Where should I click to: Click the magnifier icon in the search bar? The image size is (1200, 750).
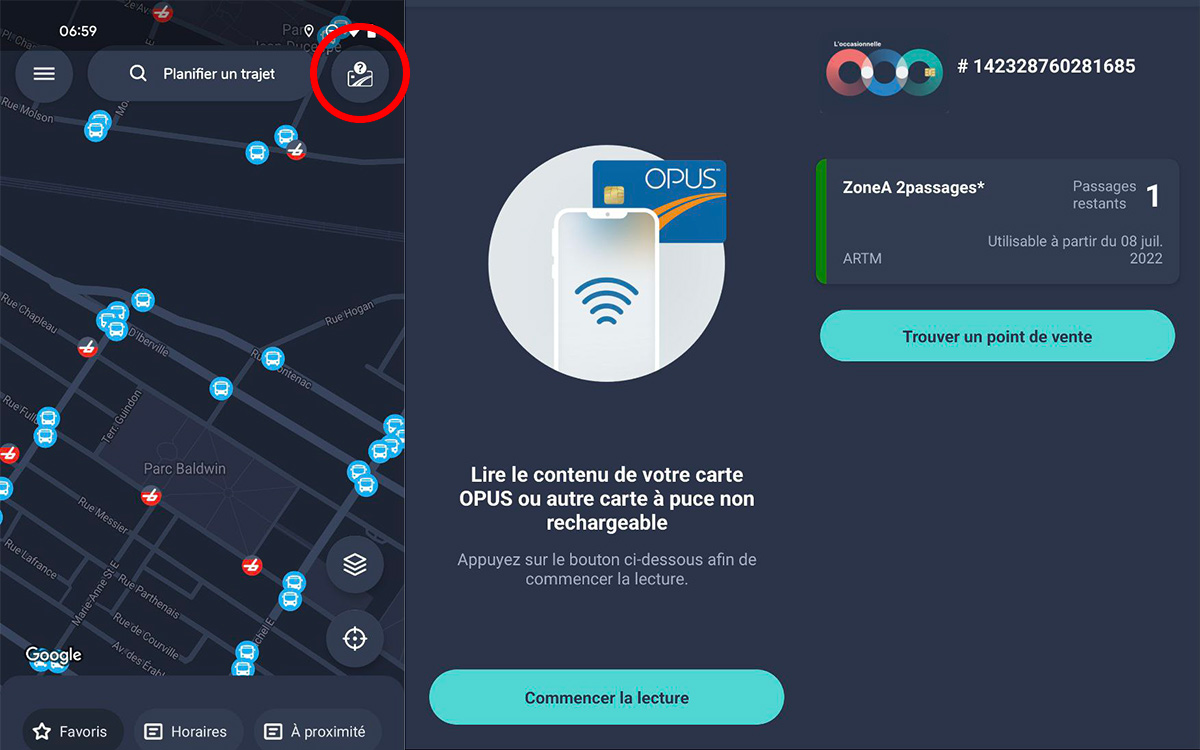click(x=138, y=74)
